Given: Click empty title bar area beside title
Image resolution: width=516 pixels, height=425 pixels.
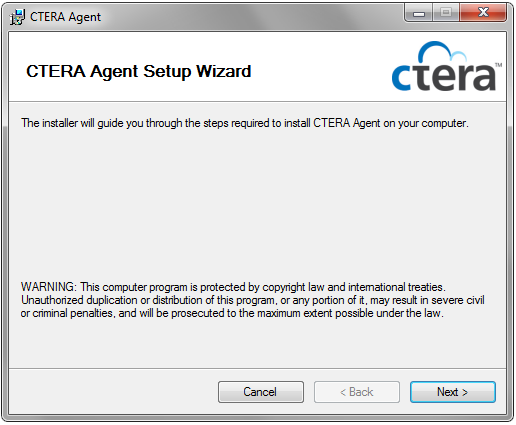Looking at the screenshot, I should click(x=250, y=17).
